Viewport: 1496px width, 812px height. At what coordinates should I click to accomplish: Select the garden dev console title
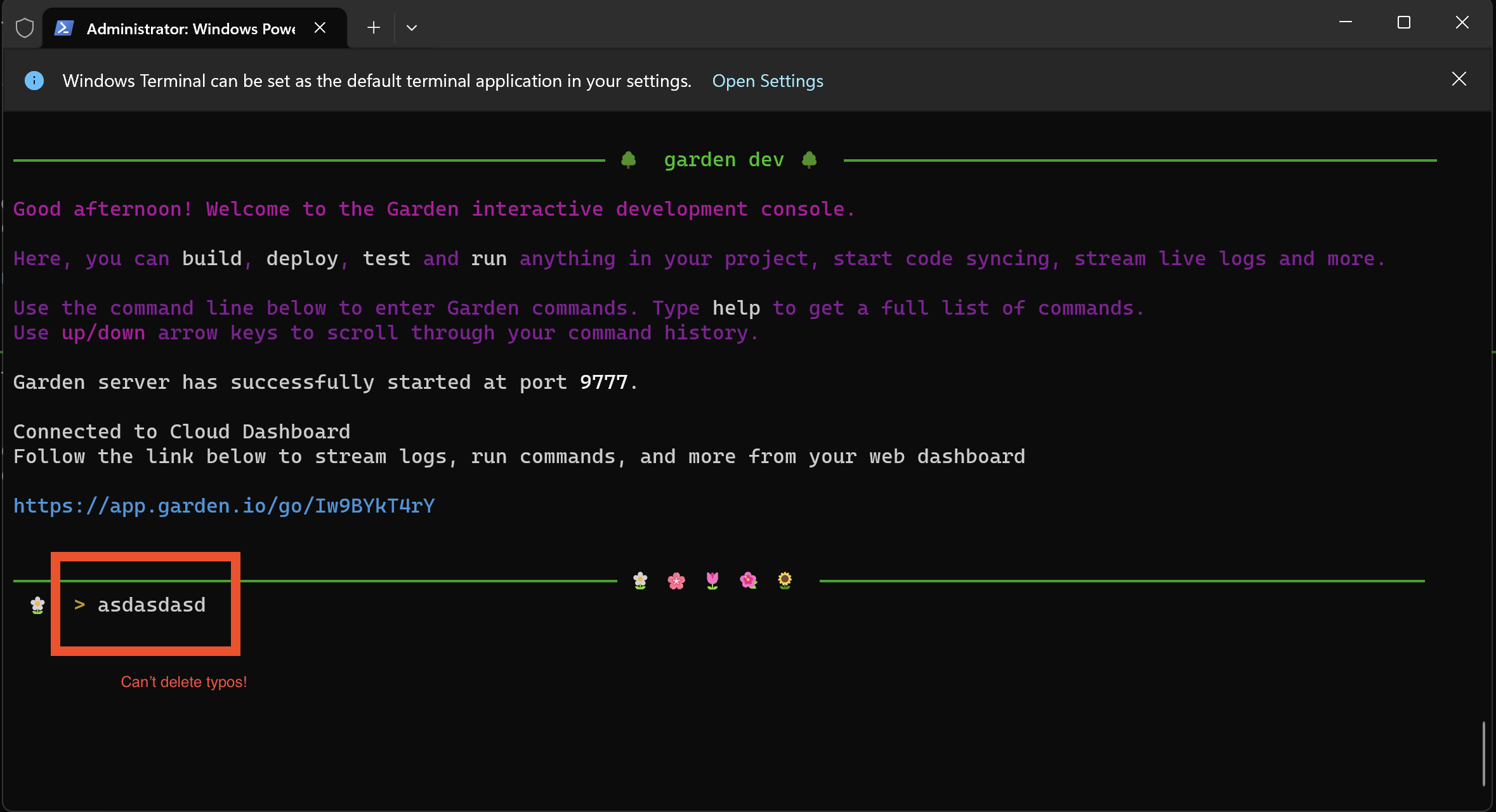coord(723,159)
